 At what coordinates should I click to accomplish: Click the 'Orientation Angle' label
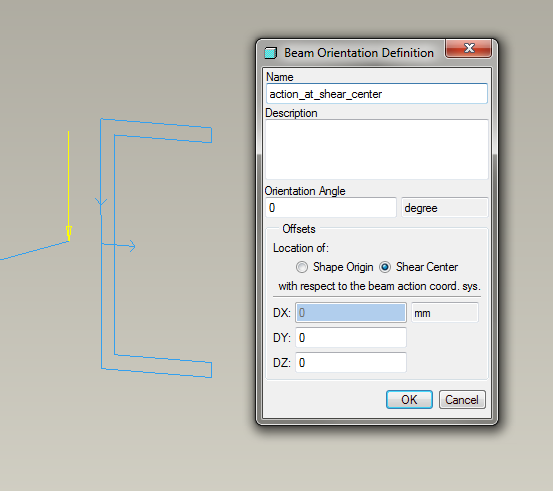305,191
